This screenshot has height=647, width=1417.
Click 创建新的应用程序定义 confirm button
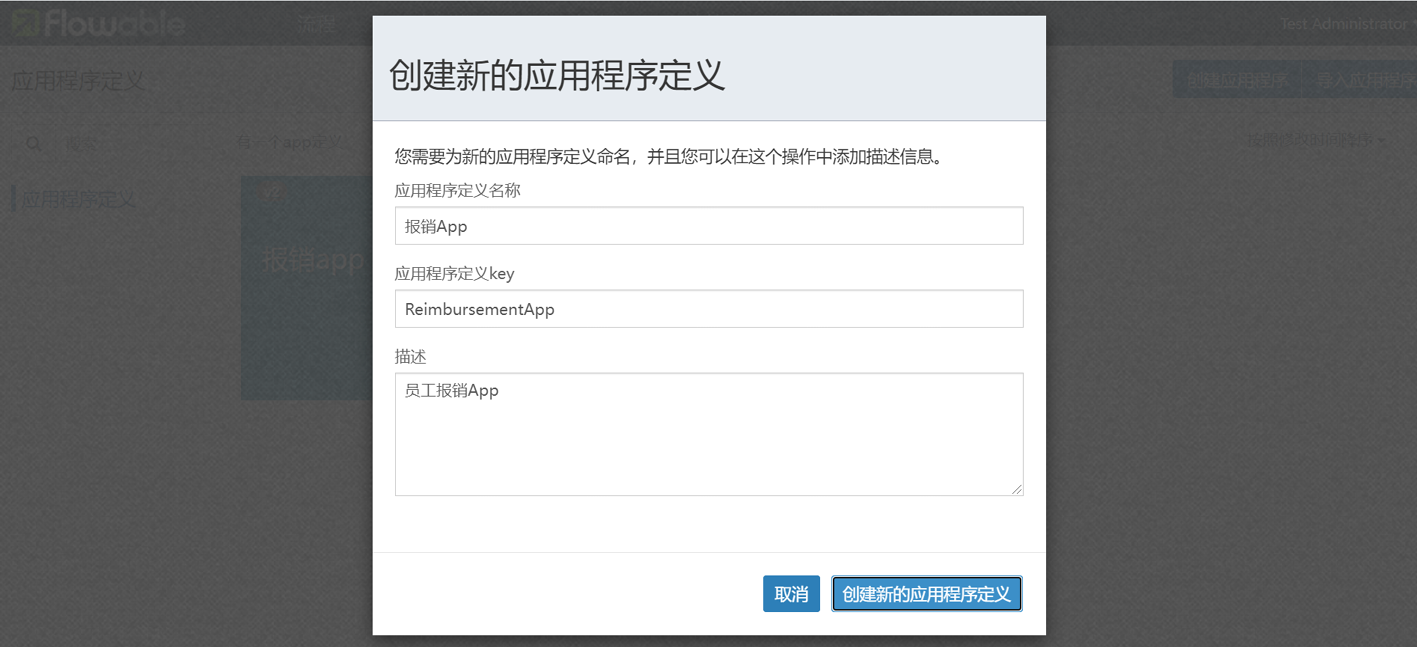[926, 594]
